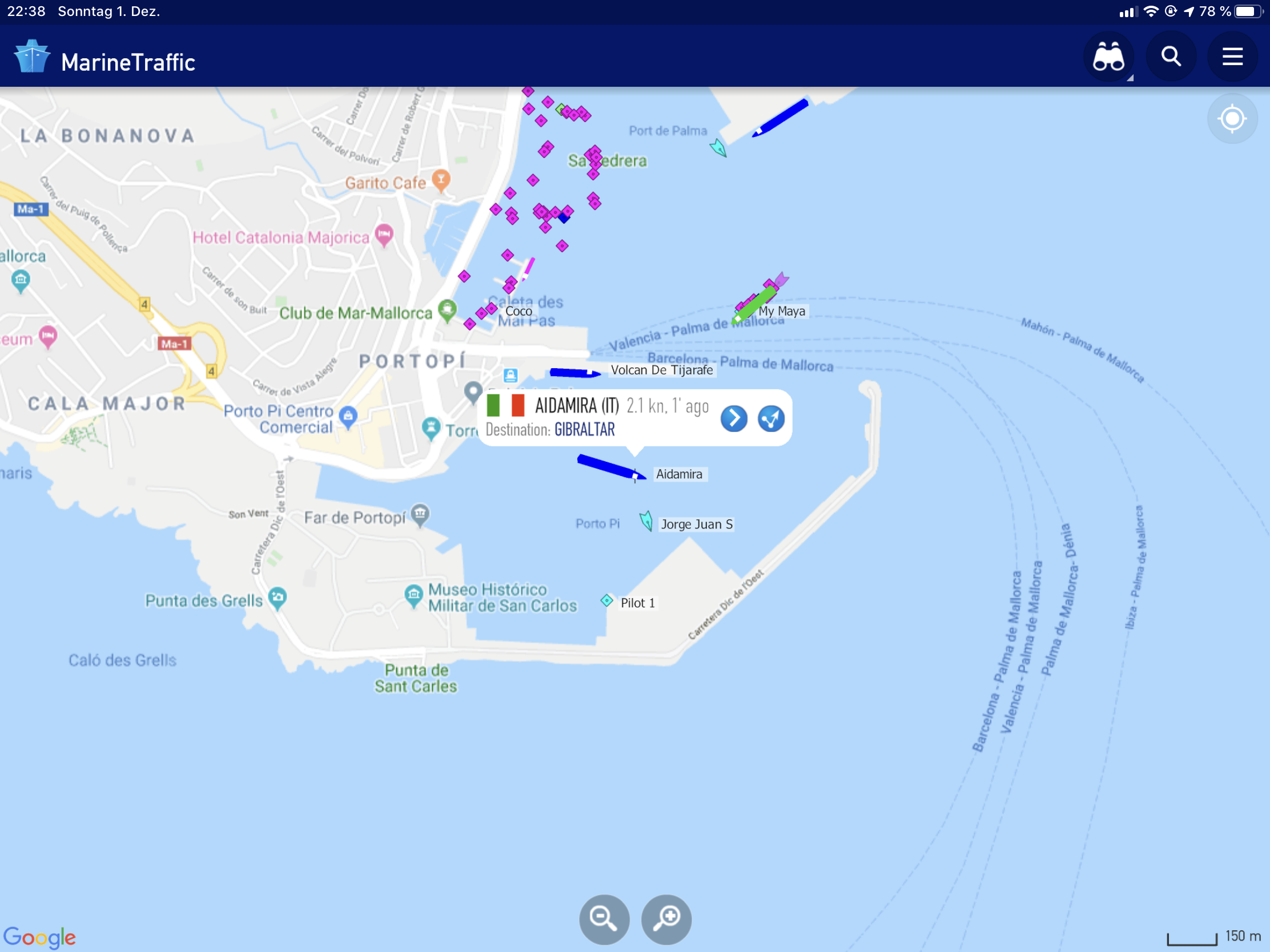This screenshot has height=952, width=1270.
Task: Select the Pilot 1 diamond marker
Action: [x=606, y=601]
